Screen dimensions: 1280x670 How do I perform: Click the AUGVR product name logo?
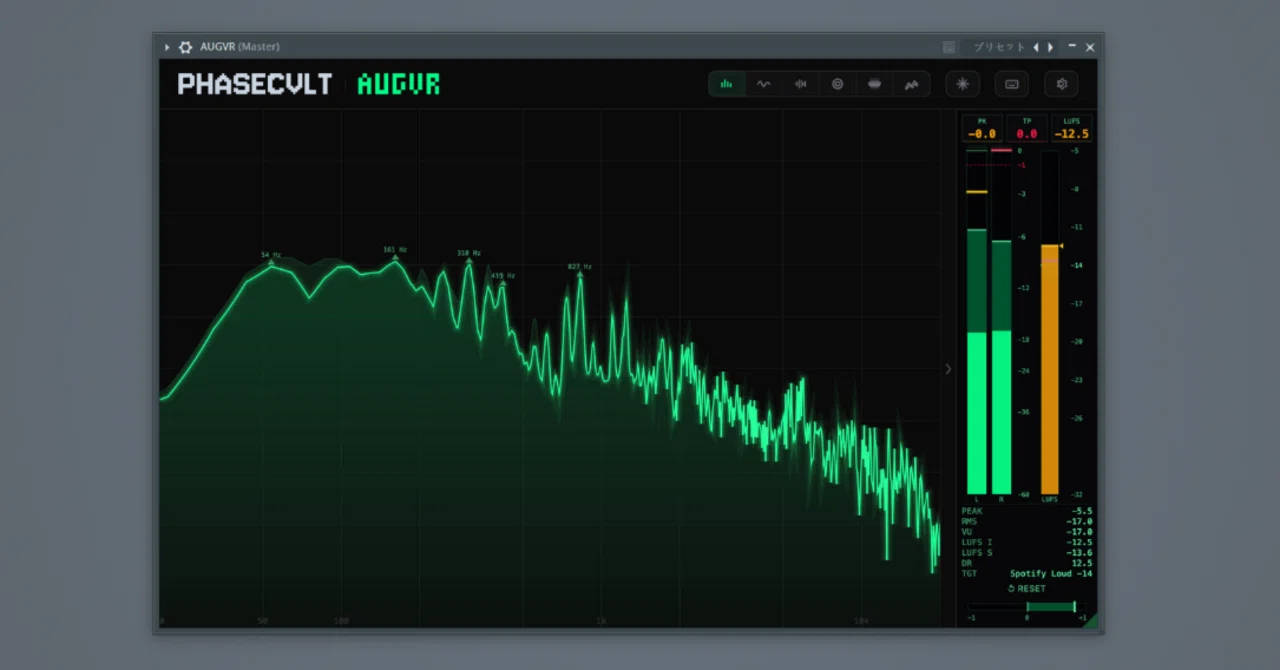(x=399, y=84)
